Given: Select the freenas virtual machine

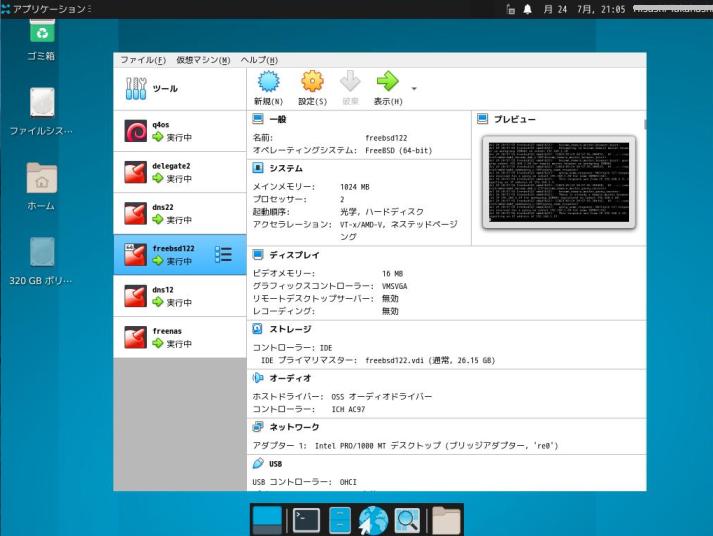Looking at the screenshot, I should [180, 337].
